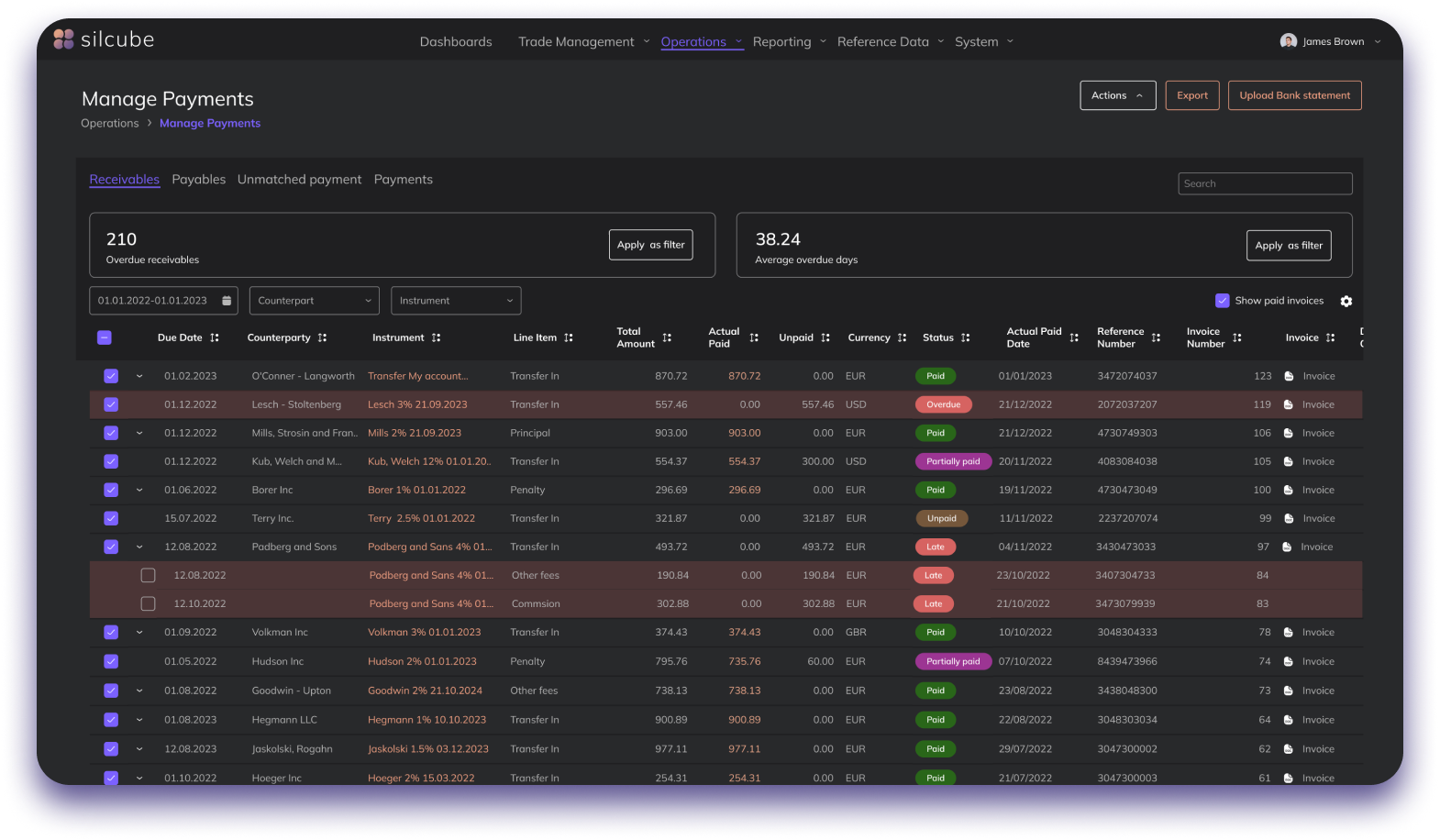Click the date range 01.01.2022-01.01.2023 field

coord(163,301)
